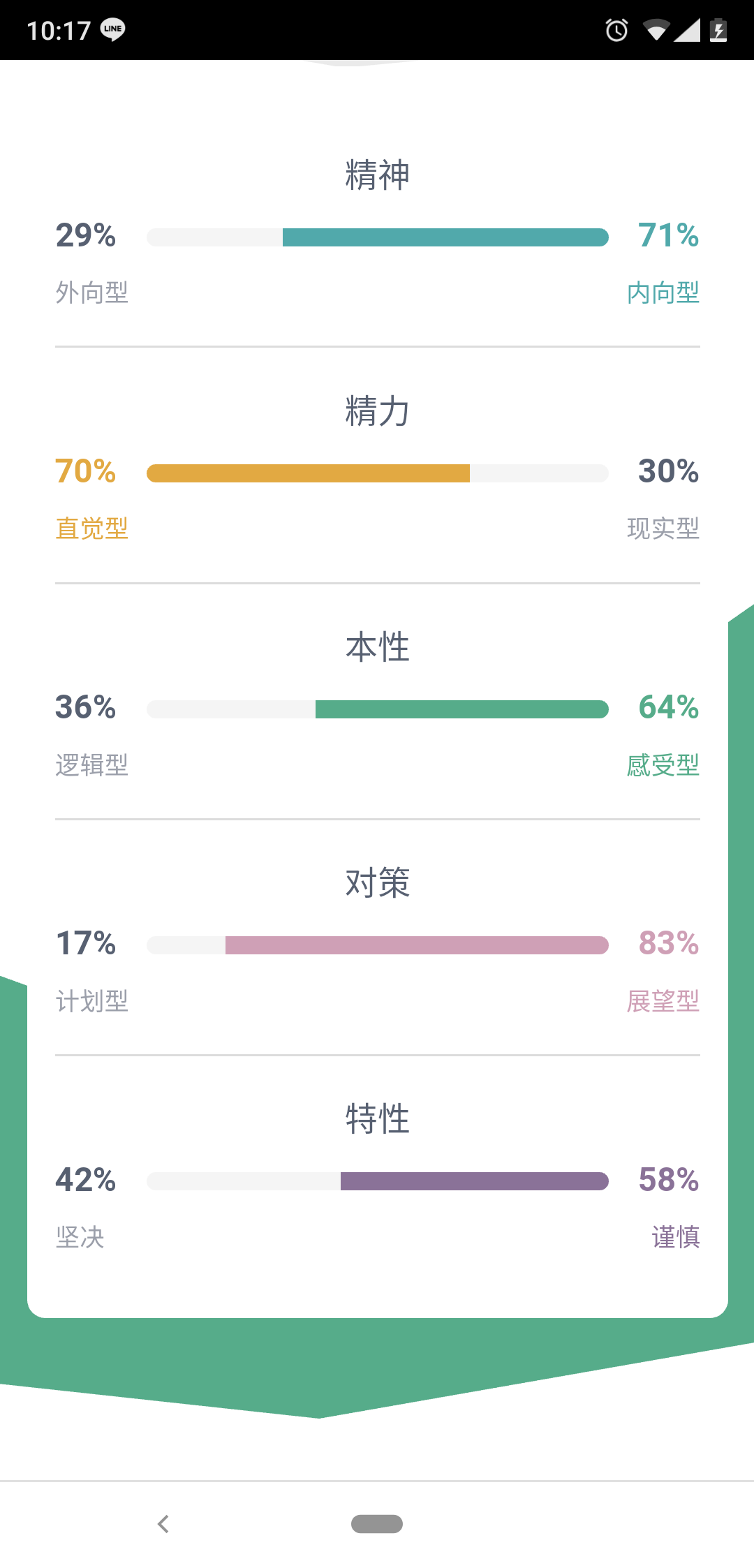Tap the 10:17 clock in status bar
754x1568 pixels.
coord(59,31)
